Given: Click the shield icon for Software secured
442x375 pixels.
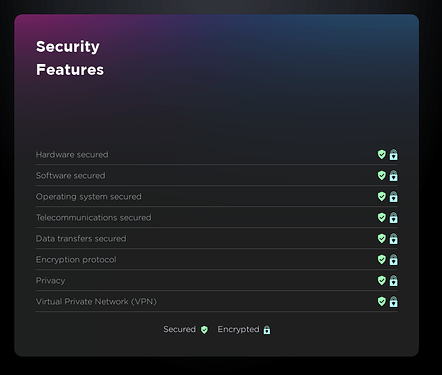Looking at the screenshot, I should [382, 175].
